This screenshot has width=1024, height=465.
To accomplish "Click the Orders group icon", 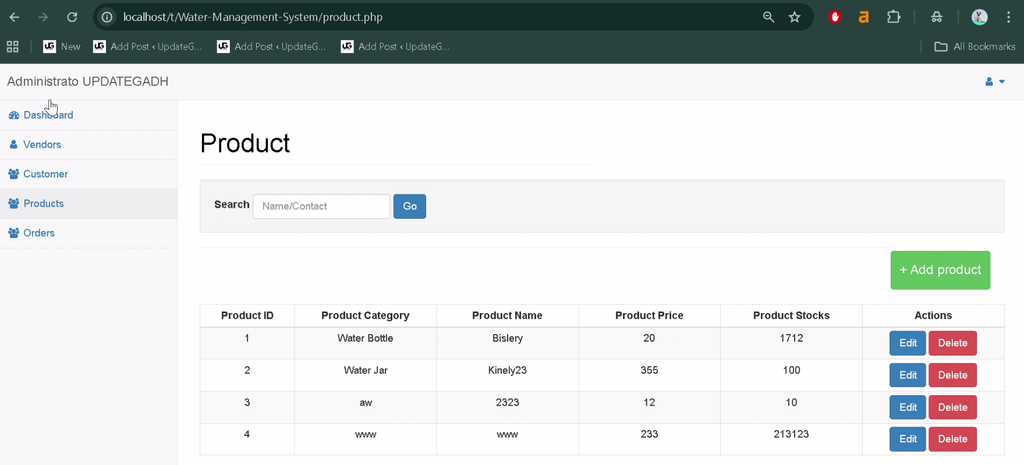I will point(14,233).
